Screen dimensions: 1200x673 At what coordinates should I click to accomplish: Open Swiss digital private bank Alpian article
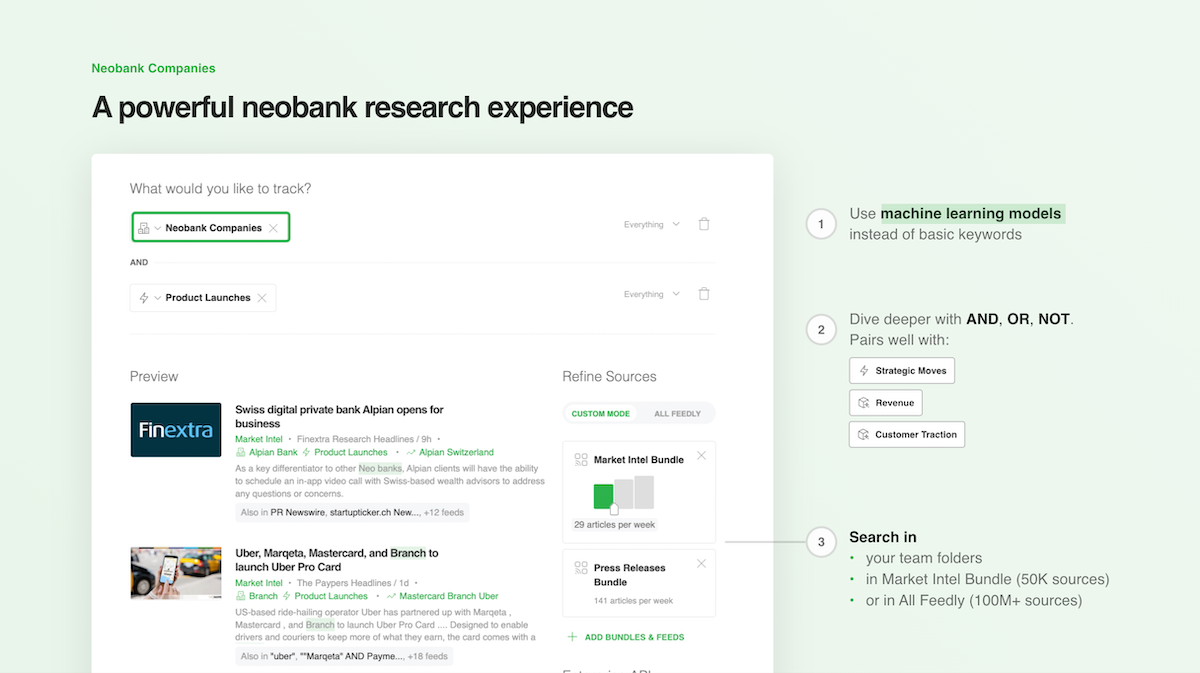(x=339, y=416)
